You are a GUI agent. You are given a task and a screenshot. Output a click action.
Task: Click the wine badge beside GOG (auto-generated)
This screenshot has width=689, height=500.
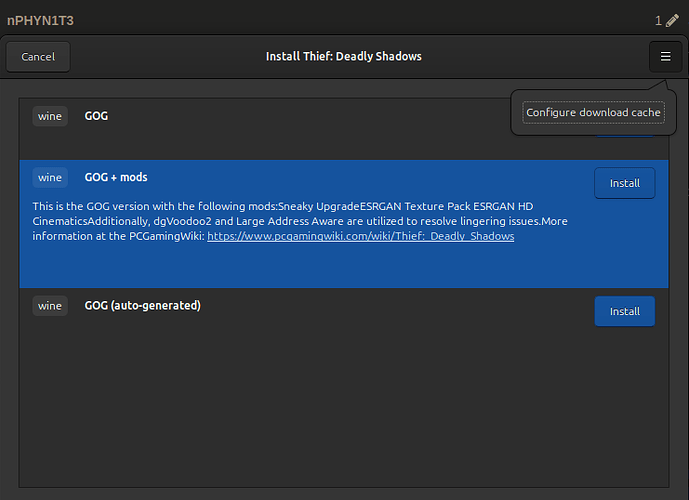[50, 305]
